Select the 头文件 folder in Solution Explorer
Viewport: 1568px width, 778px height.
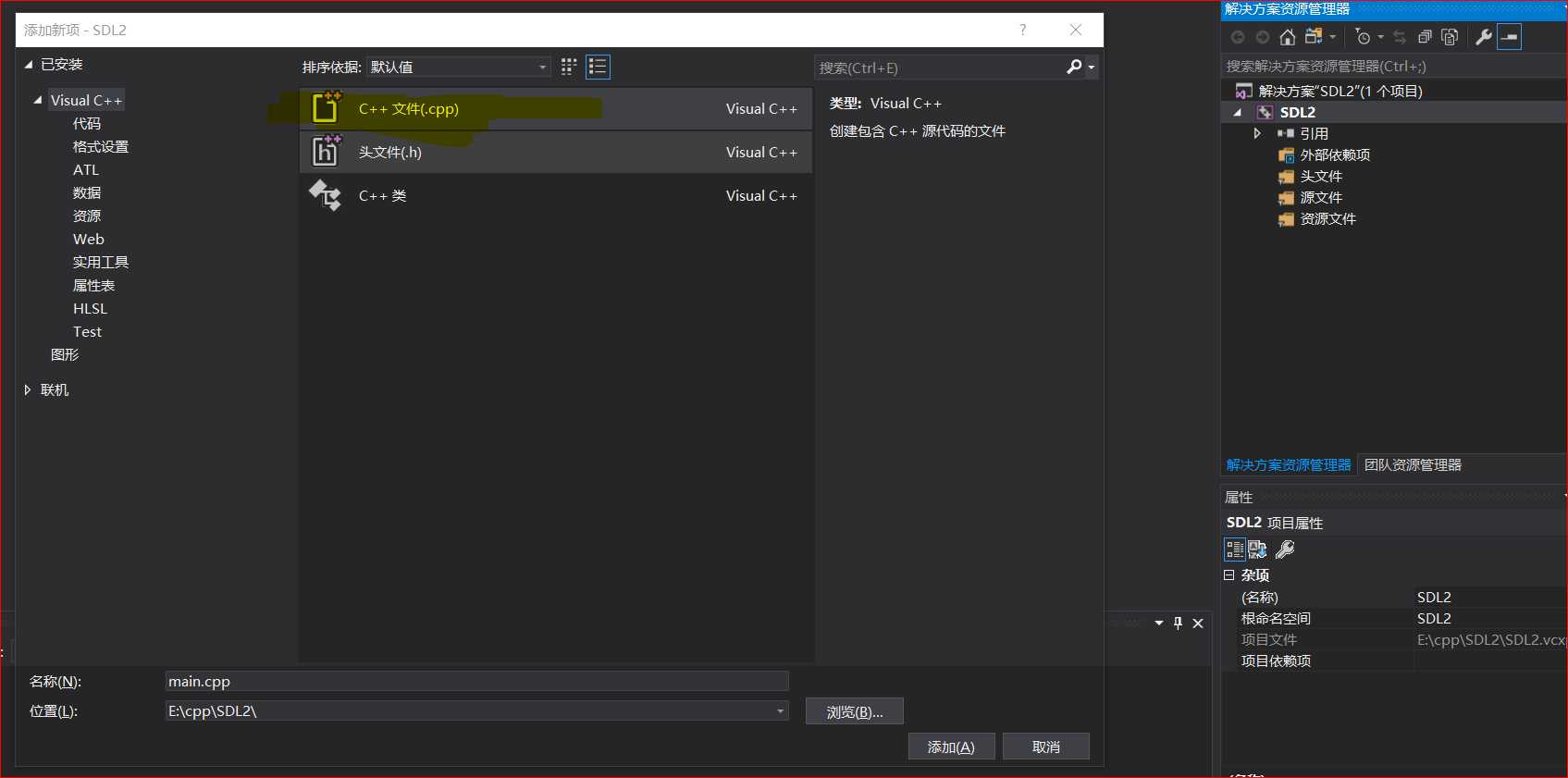tap(1321, 176)
